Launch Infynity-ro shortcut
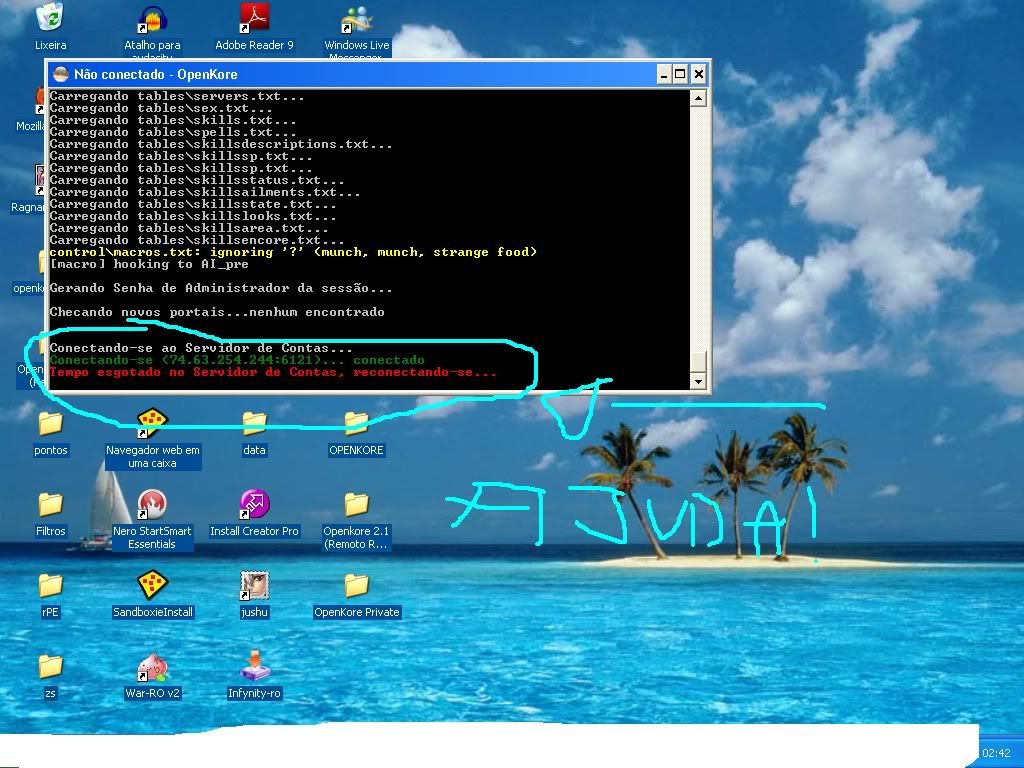 pyautogui.click(x=254, y=666)
